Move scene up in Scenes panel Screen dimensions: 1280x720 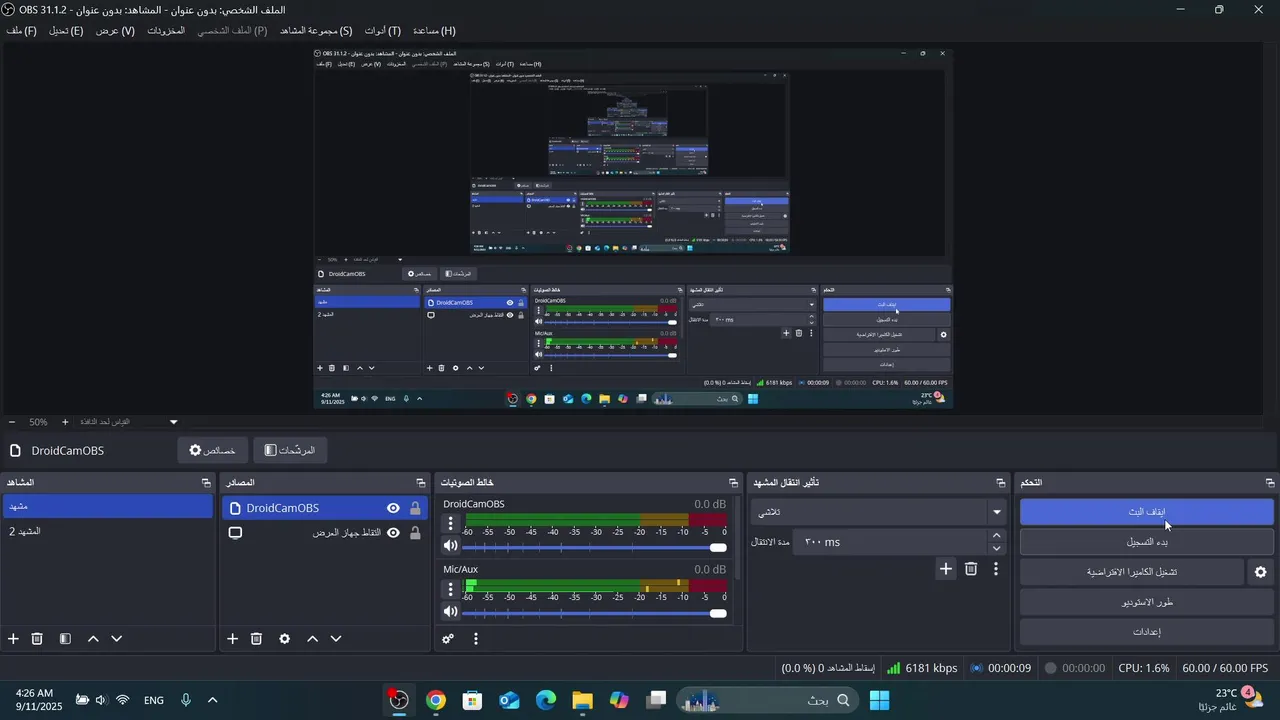click(x=93, y=639)
